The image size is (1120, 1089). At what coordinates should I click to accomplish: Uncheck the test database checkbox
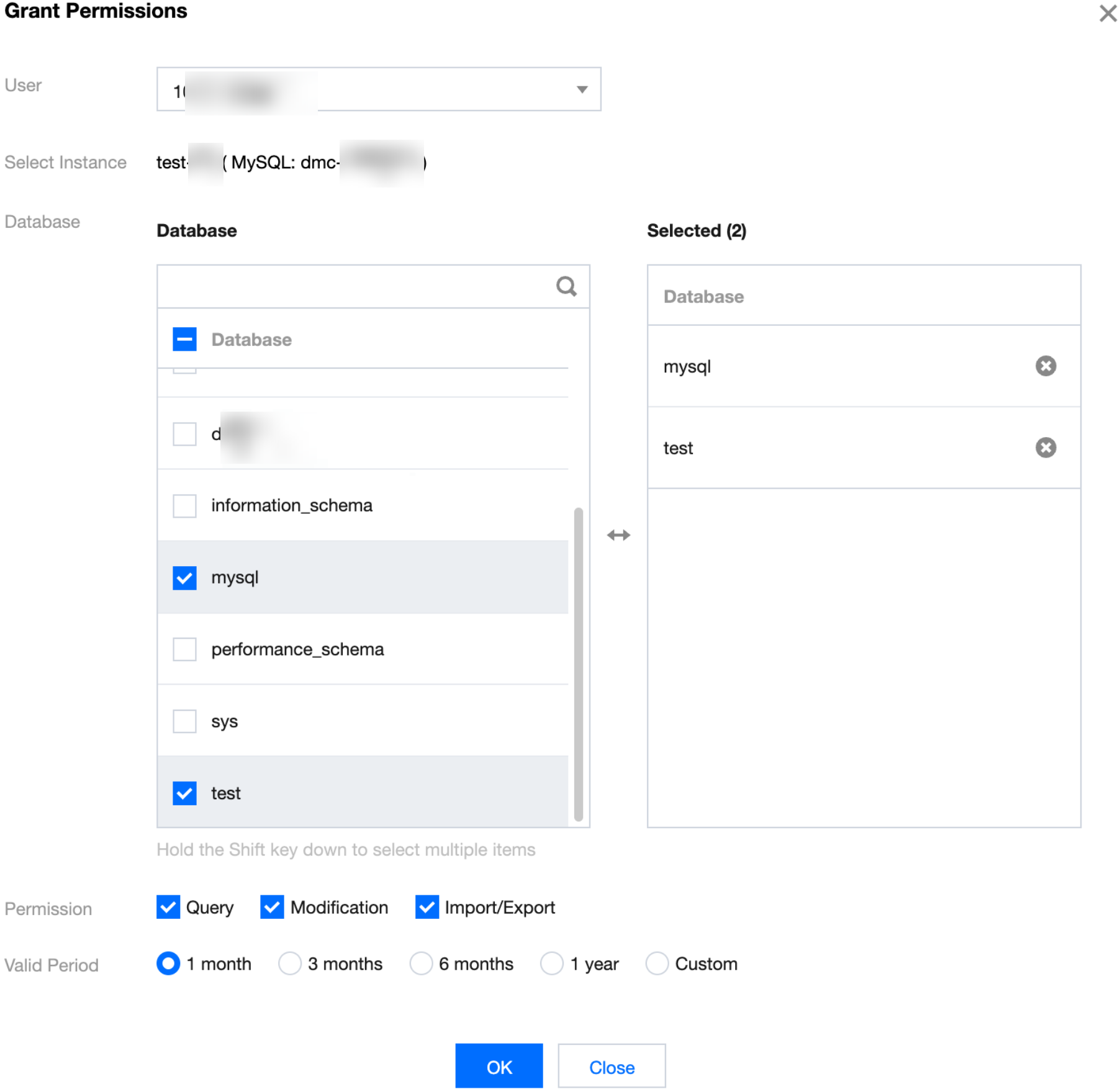point(184,793)
